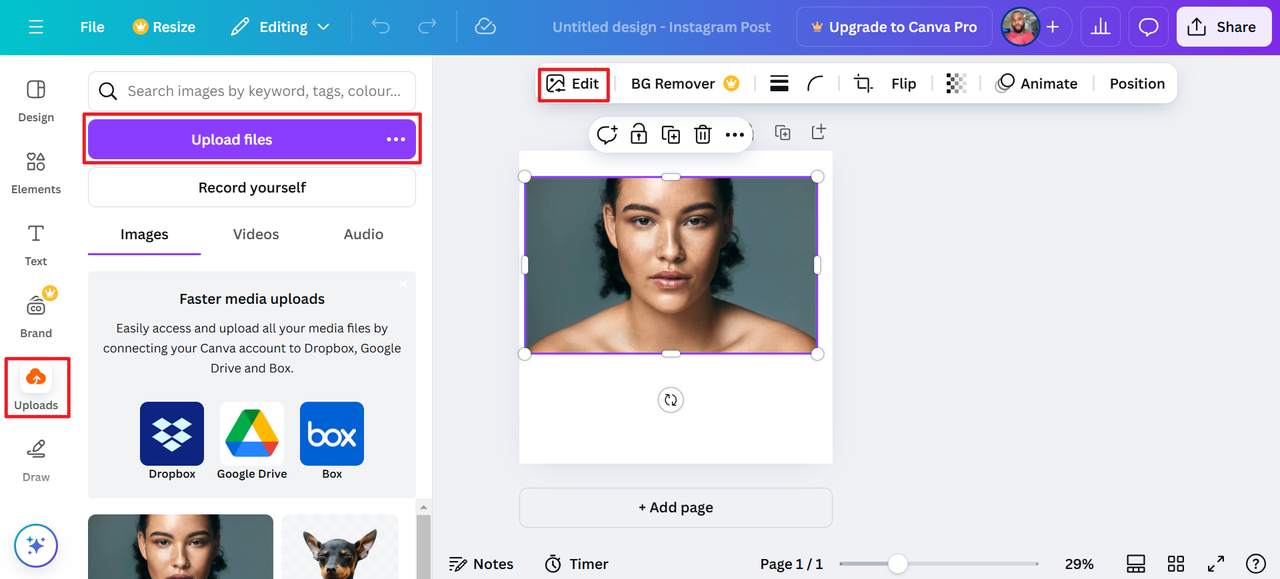The image size is (1280, 579).
Task: Expand the Editing mode dropdown
Action: point(279,27)
